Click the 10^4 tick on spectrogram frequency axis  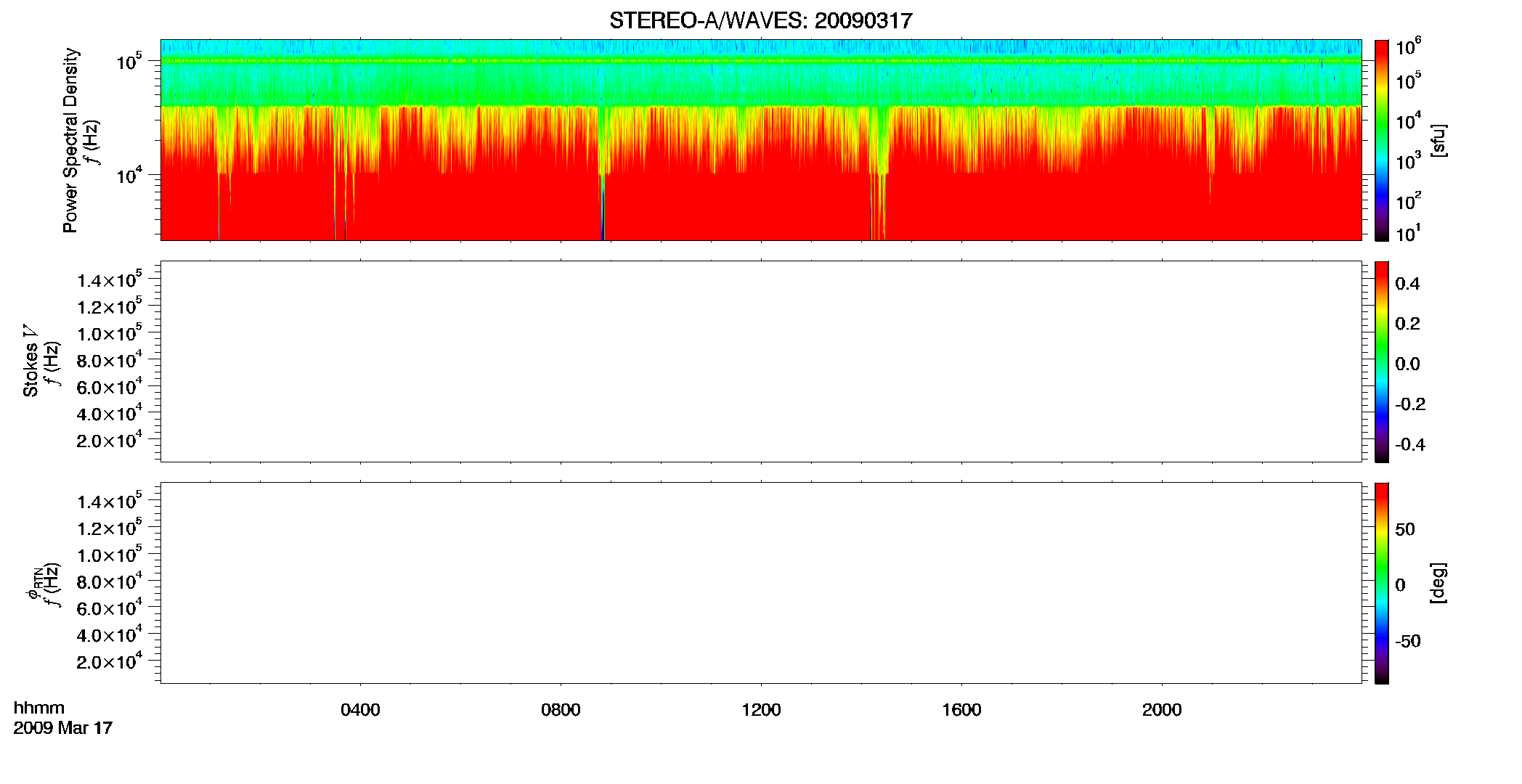pos(128,174)
